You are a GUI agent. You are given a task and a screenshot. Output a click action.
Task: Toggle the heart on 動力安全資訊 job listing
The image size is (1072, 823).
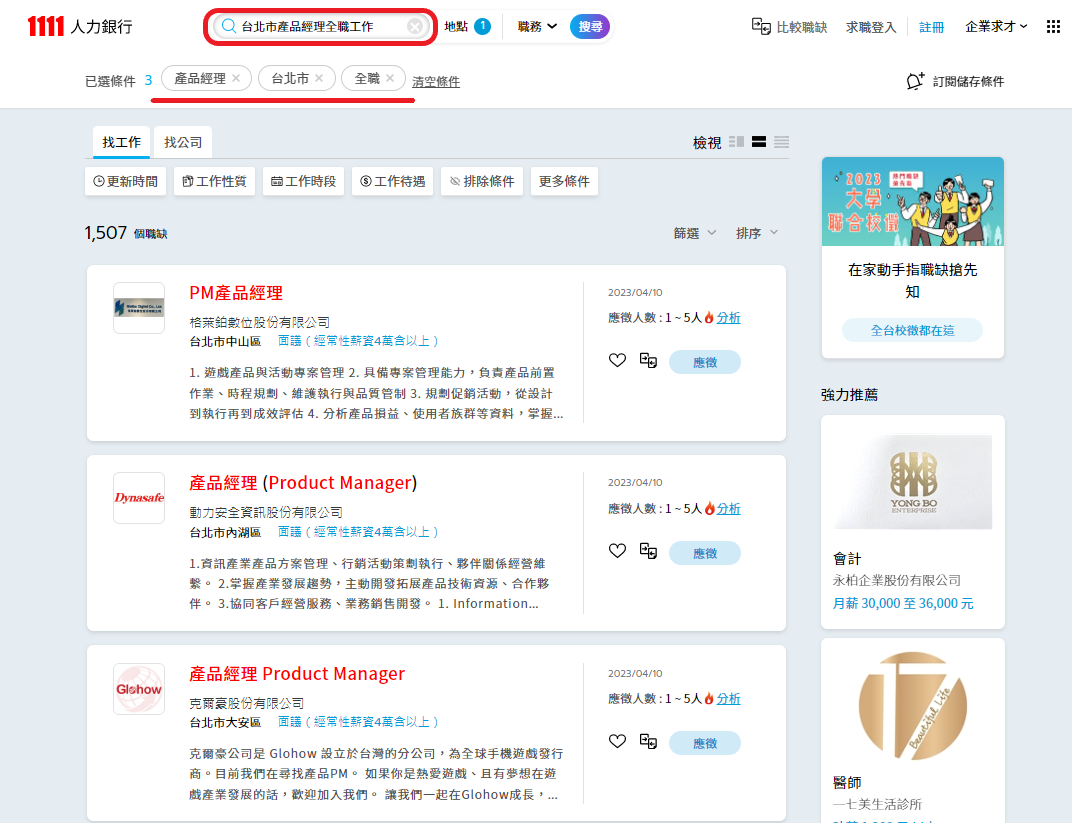pyautogui.click(x=617, y=552)
